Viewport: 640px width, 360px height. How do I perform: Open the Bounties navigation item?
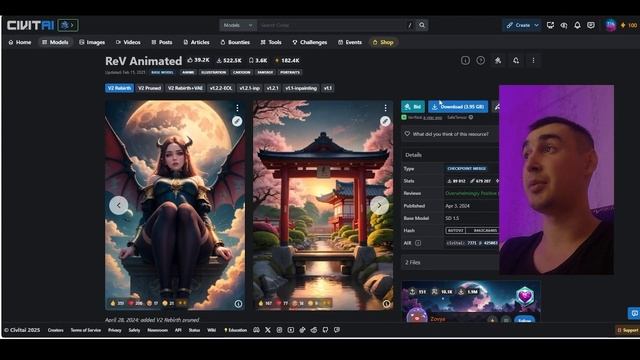(235, 42)
